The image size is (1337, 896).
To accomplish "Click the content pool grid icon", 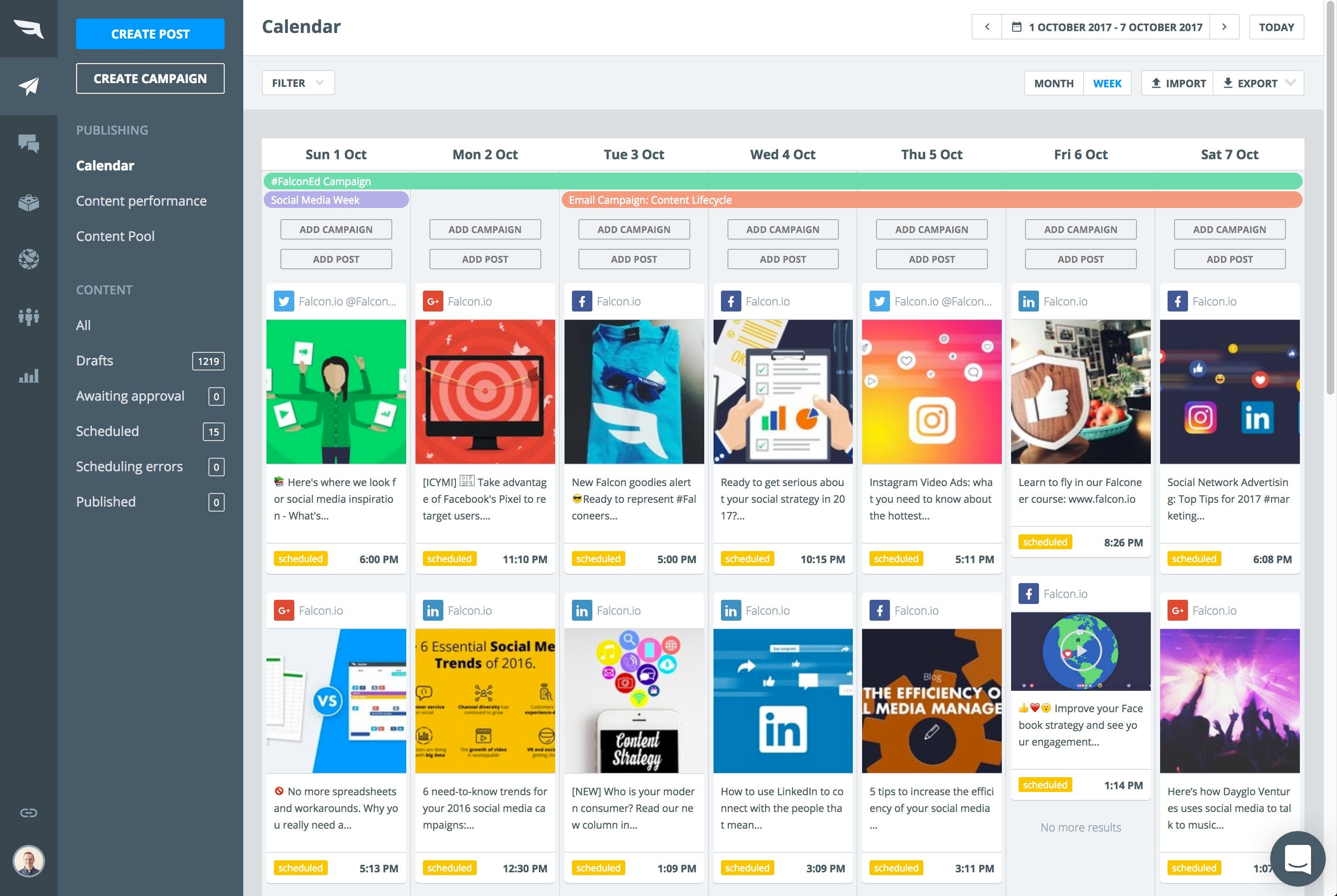I will pos(28,201).
